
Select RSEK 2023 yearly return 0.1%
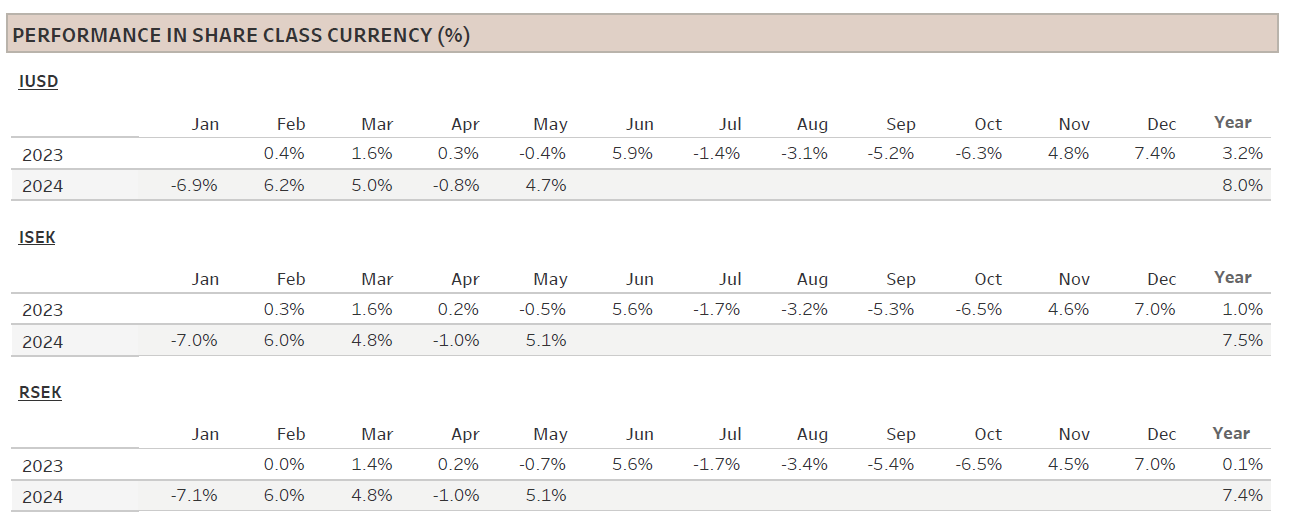click(x=1244, y=465)
